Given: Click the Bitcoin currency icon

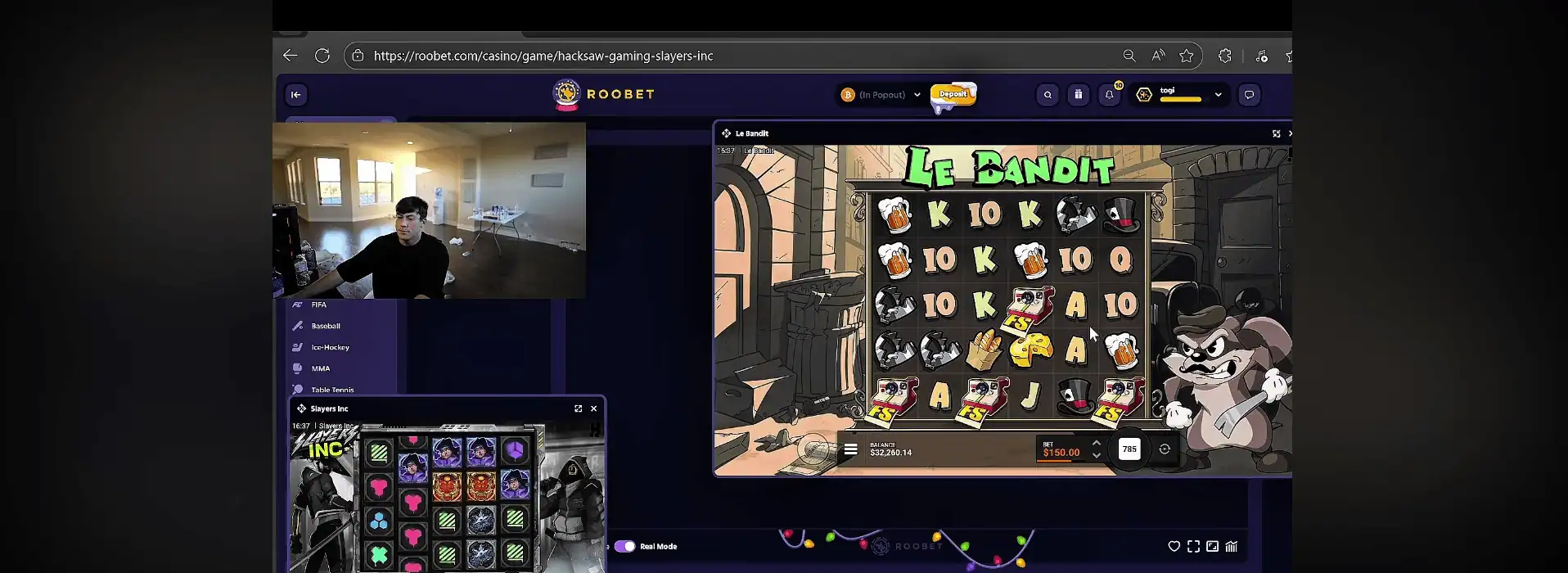Looking at the screenshot, I should [x=848, y=95].
